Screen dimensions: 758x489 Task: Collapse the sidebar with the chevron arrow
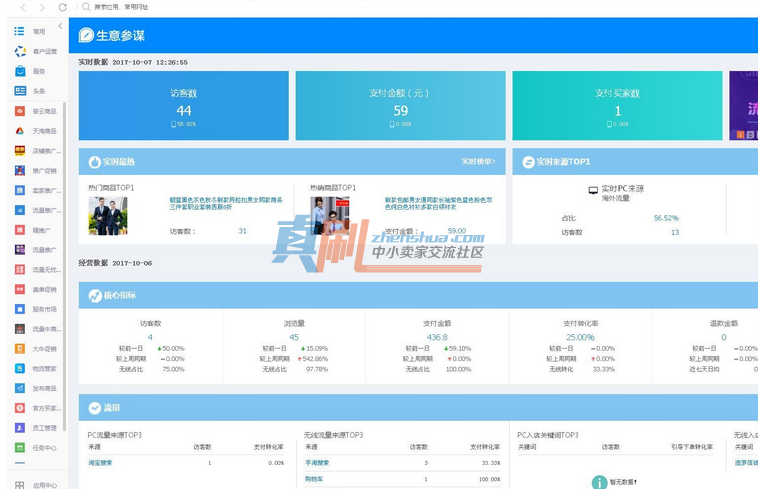coord(60,26)
